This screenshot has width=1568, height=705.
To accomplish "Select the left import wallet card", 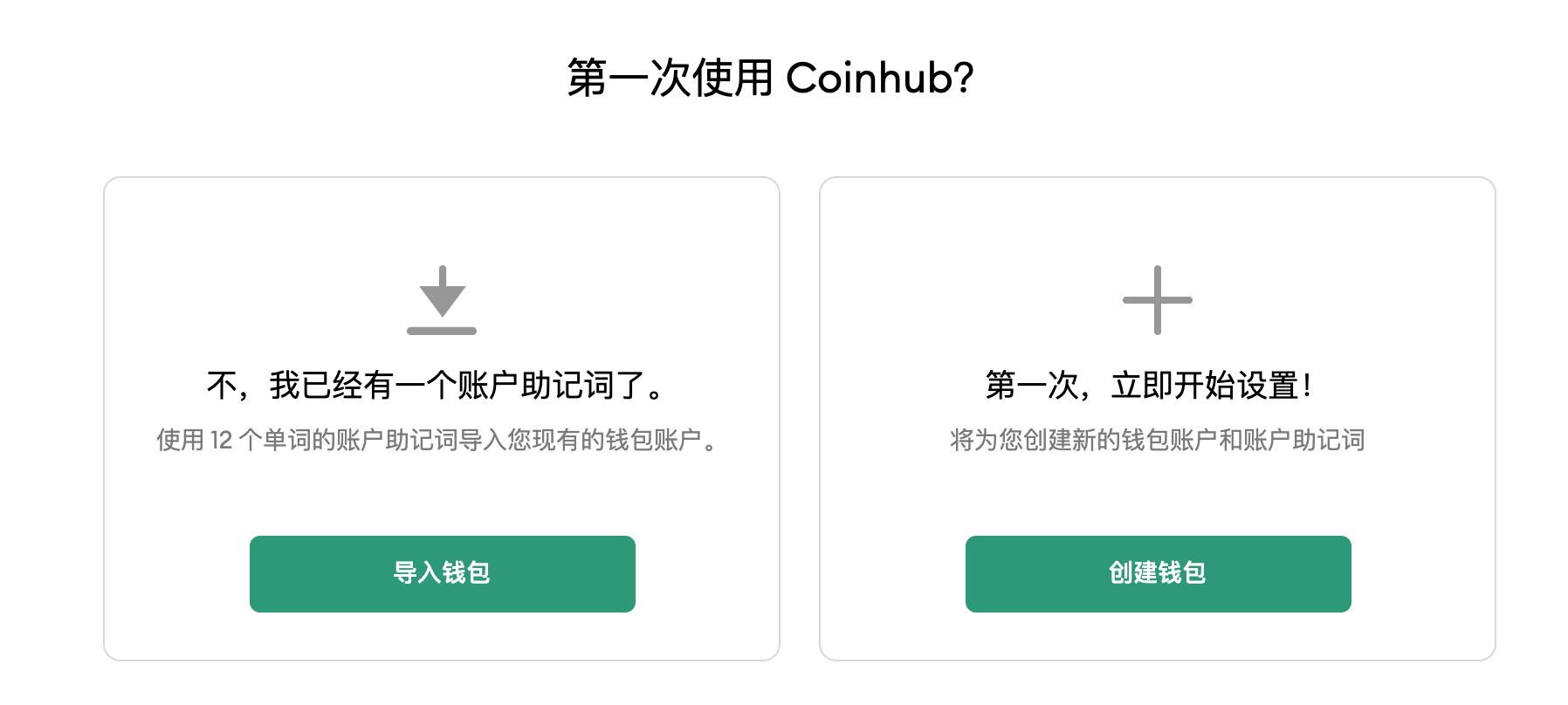I will pos(442,419).
